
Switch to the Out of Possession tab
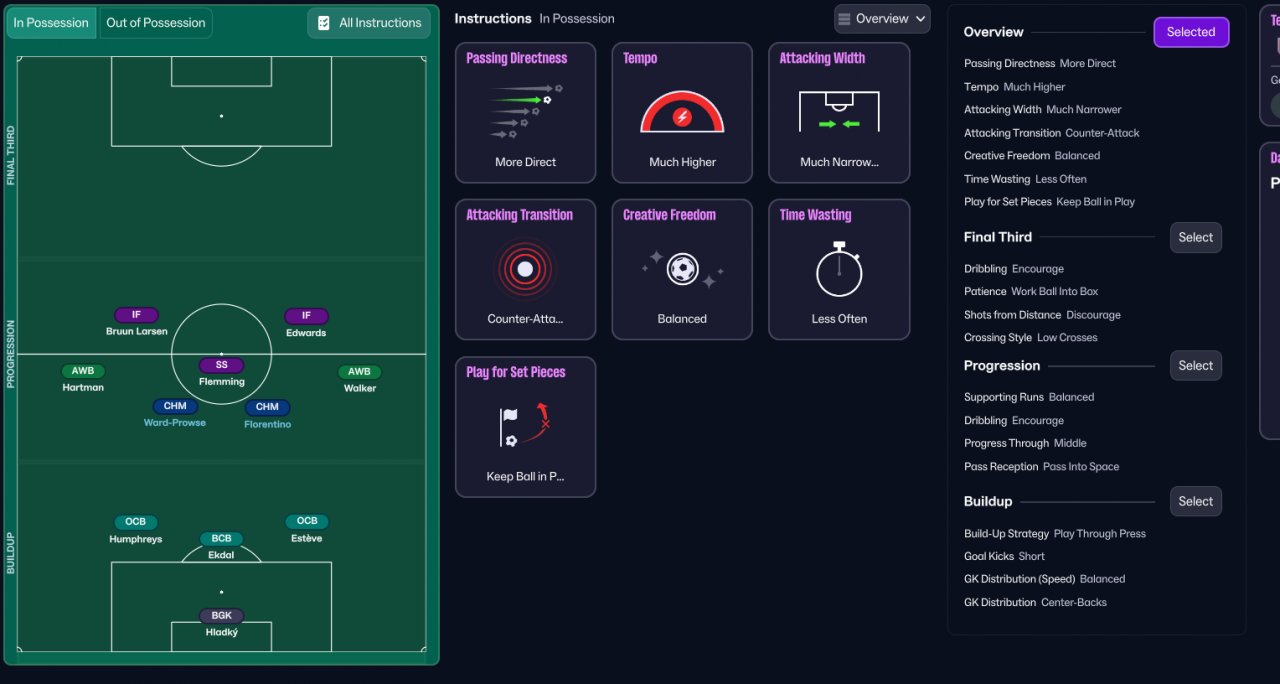156,23
